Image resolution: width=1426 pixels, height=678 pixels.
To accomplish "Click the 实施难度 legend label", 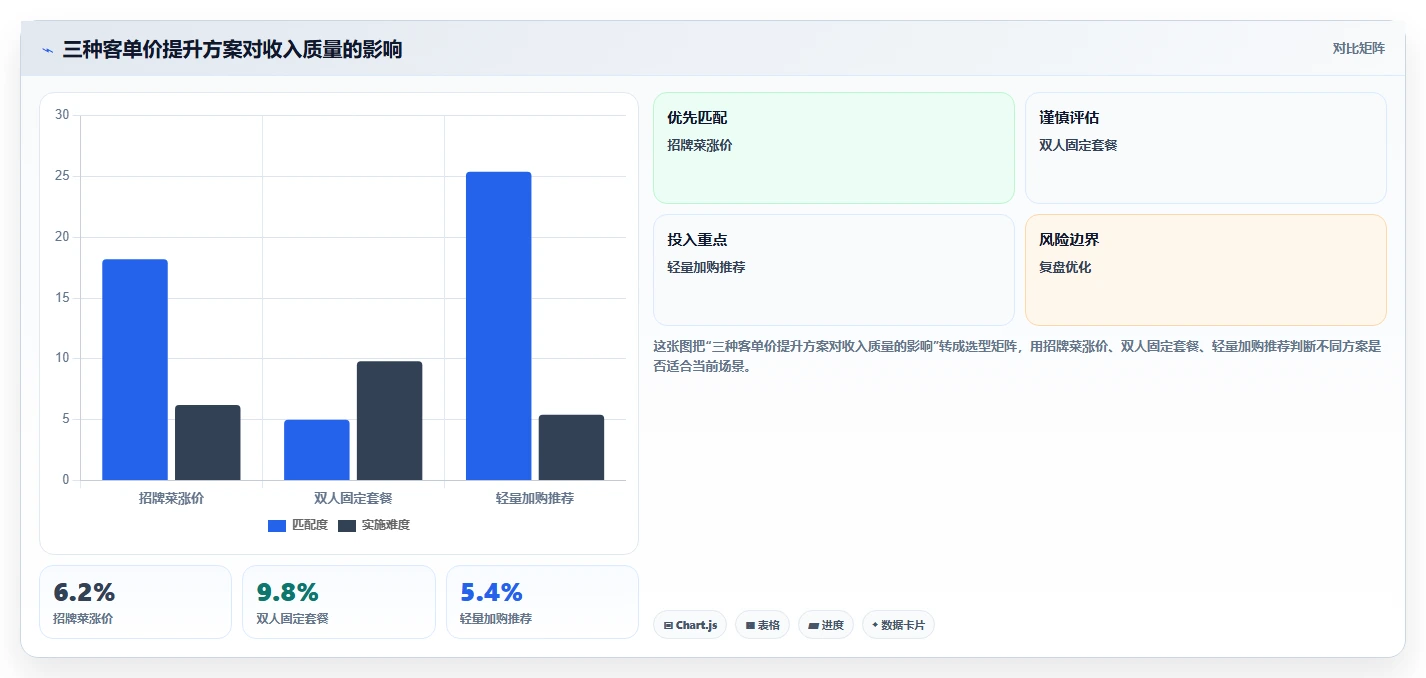I will pos(386,525).
